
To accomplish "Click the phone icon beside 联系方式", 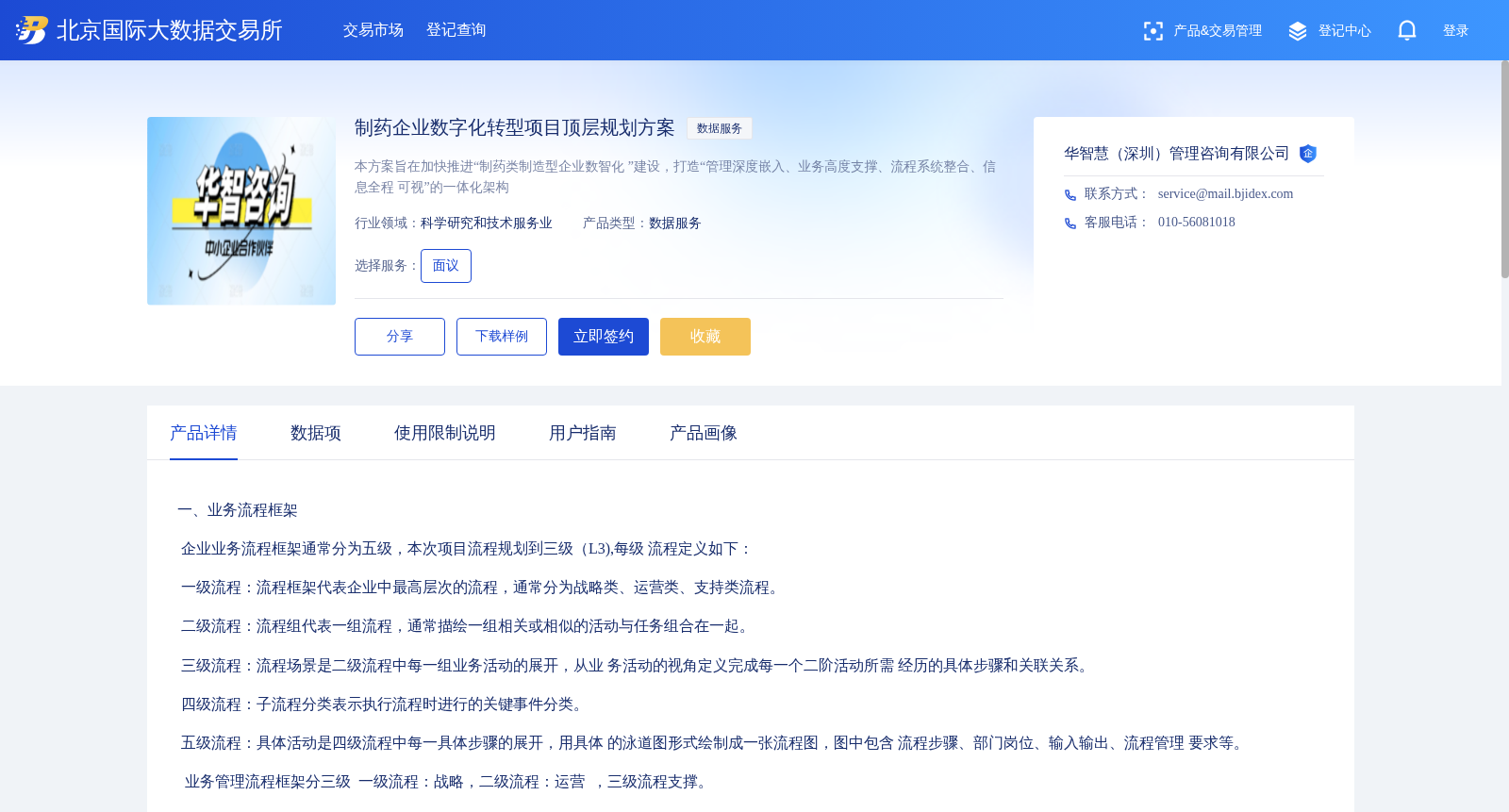I will point(1070,195).
